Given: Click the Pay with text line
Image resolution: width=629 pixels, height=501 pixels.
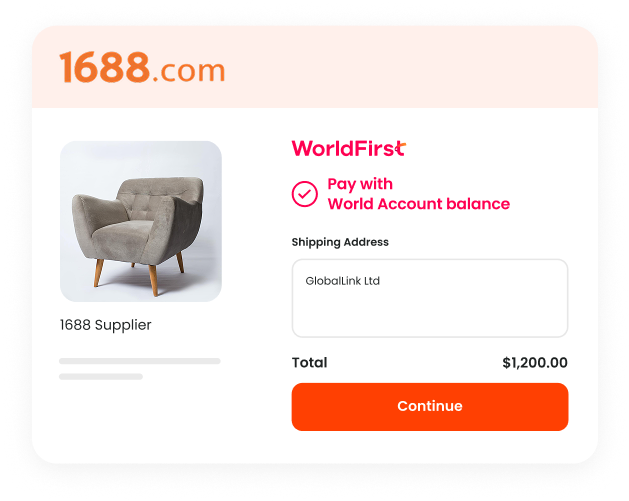Looking at the screenshot, I should pos(360,184).
